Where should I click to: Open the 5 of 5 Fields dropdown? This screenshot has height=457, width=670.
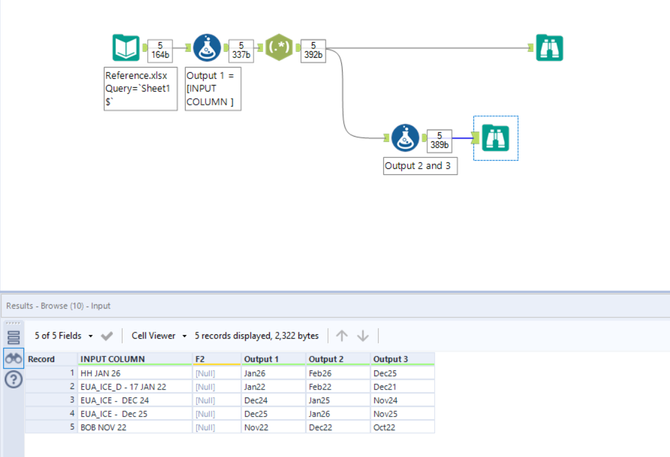pos(64,336)
